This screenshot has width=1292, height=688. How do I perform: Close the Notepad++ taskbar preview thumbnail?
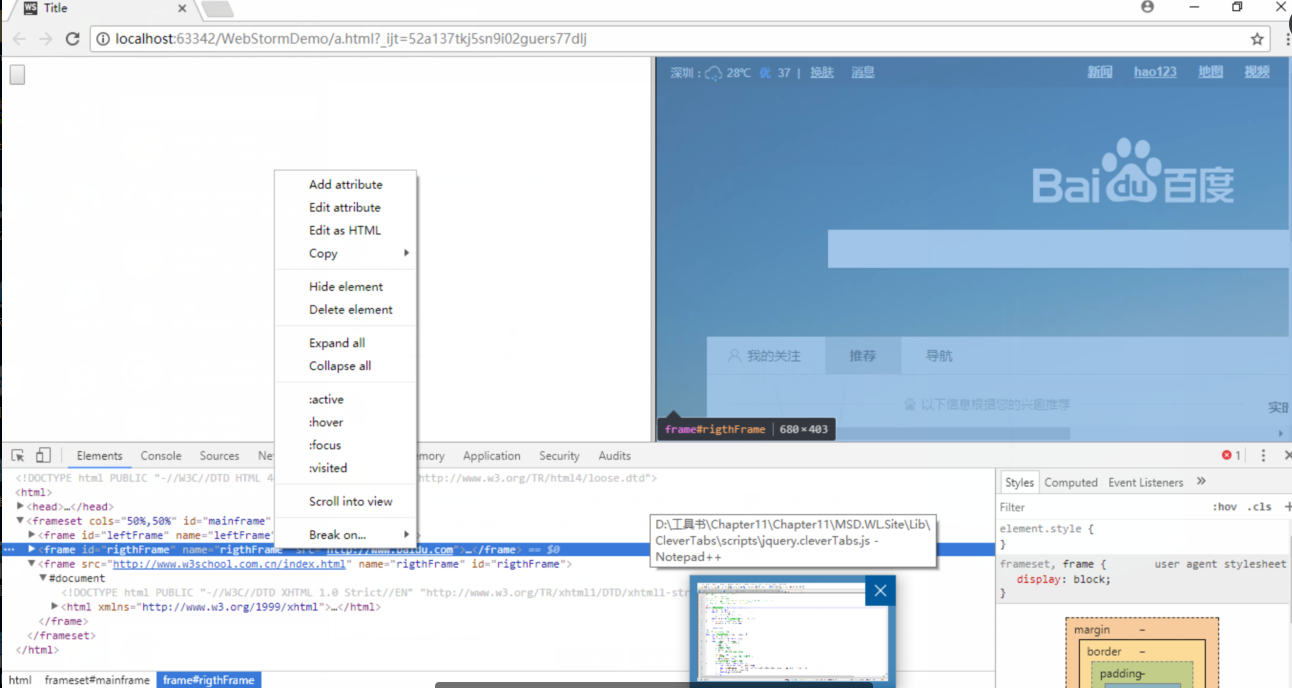tap(880, 591)
